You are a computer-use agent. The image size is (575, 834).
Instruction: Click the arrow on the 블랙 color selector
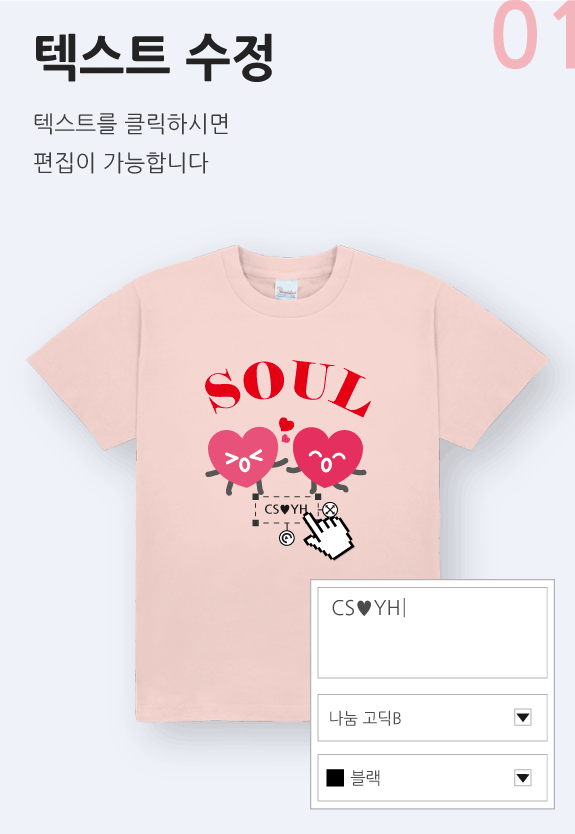(x=523, y=778)
